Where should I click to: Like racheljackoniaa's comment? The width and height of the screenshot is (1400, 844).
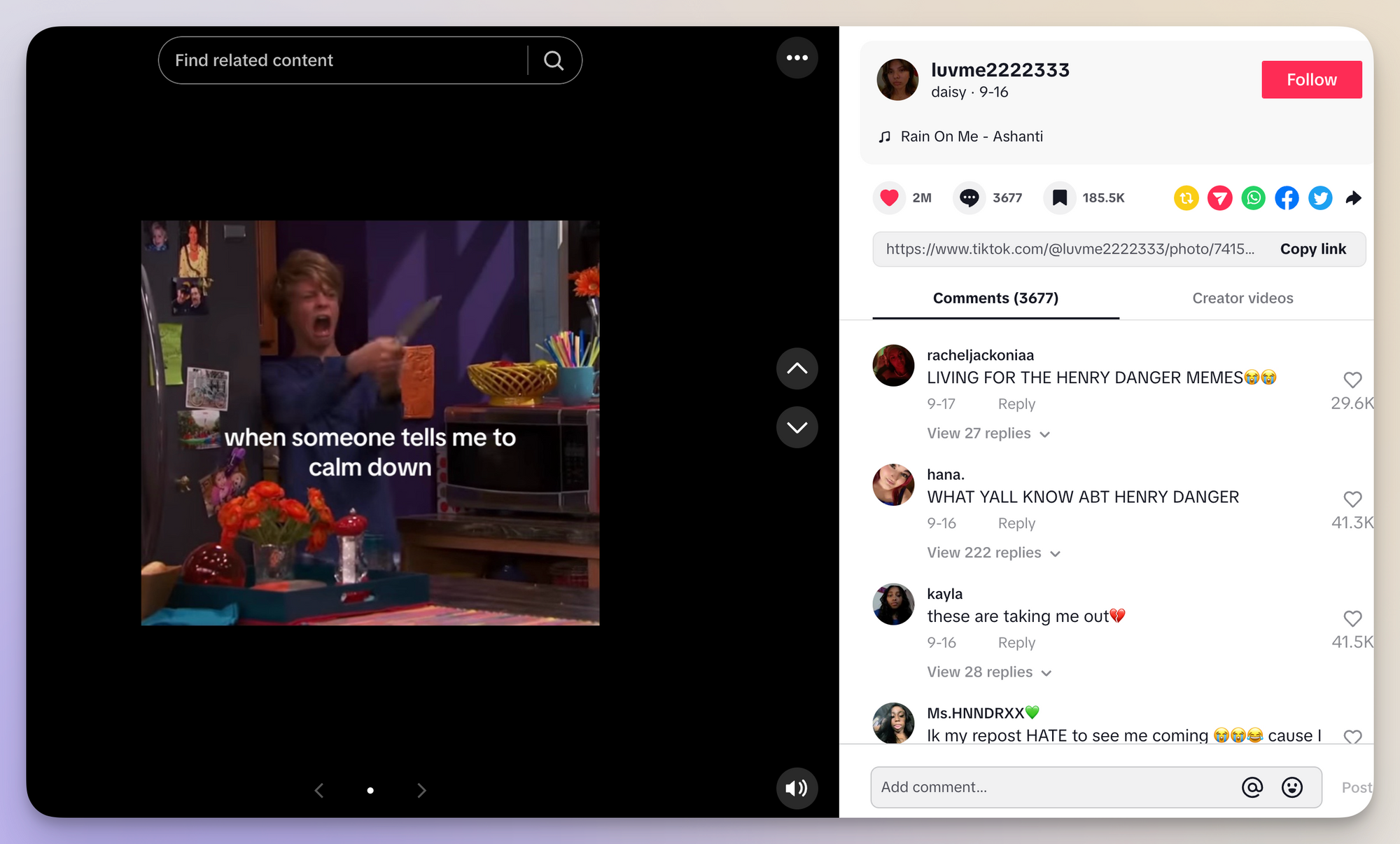pyautogui.click(x=1352, y=380)
